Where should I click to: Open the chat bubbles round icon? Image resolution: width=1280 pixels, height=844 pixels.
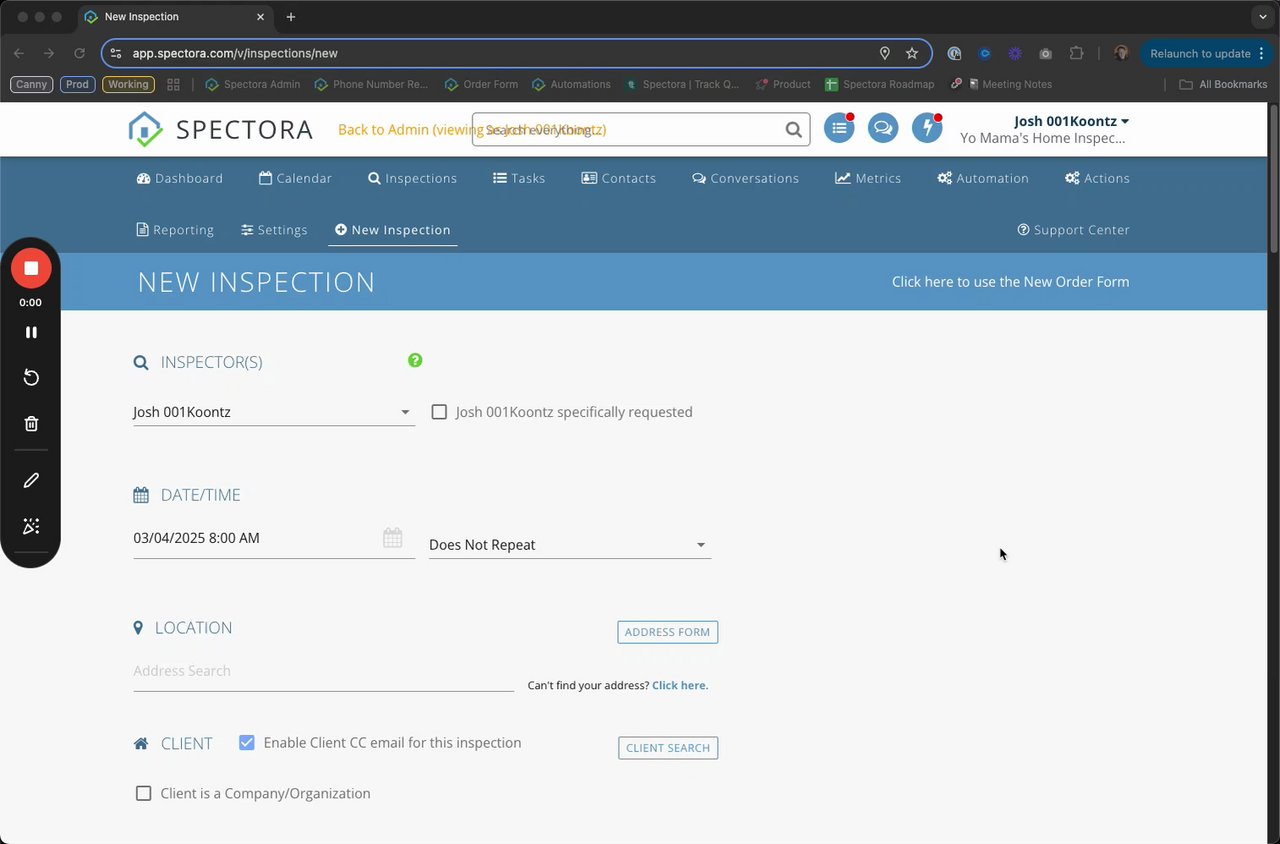coord(883,128)
